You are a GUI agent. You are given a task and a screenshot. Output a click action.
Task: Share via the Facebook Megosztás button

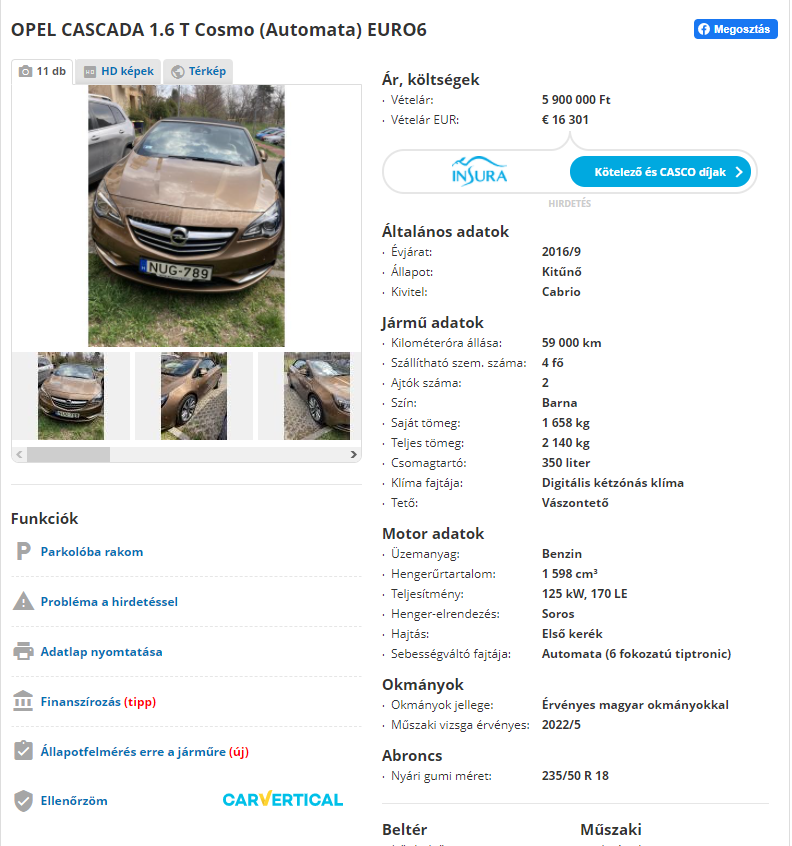(x=735, y=29)
